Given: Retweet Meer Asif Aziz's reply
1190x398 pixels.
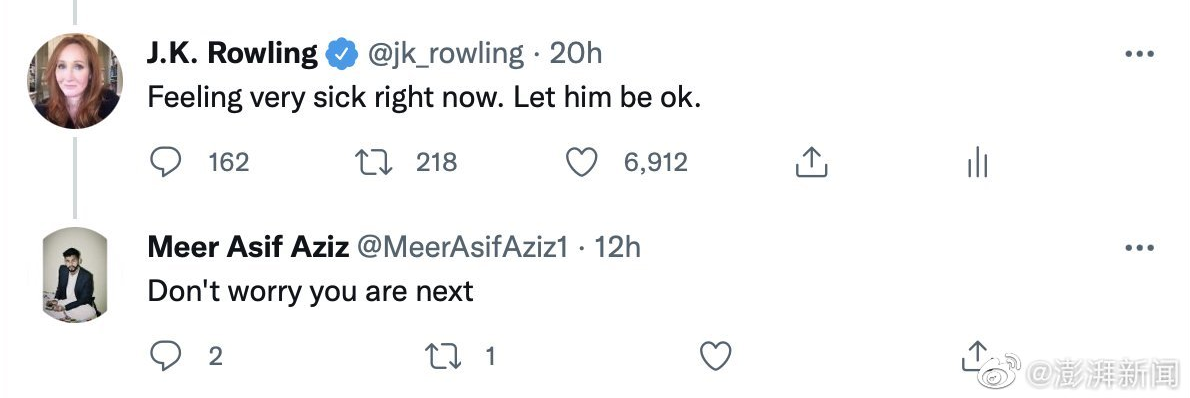Looking at the screenshot, I should coord(443,355).
